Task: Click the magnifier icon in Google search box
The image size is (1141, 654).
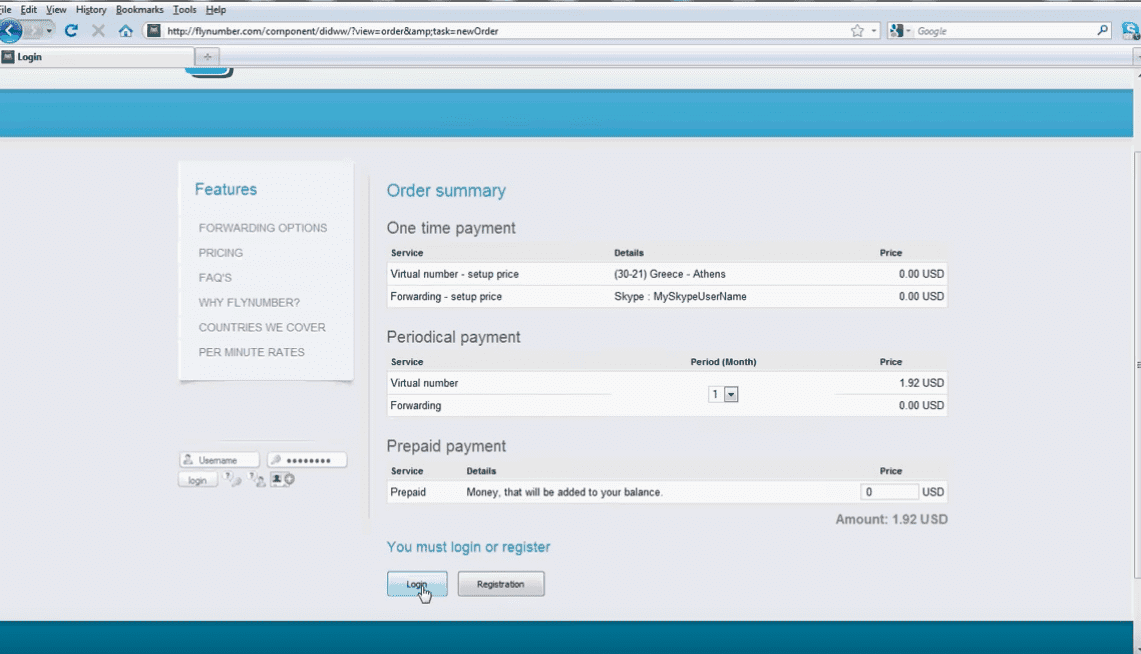Action: pyautogui.click(x=1103, y=31)
